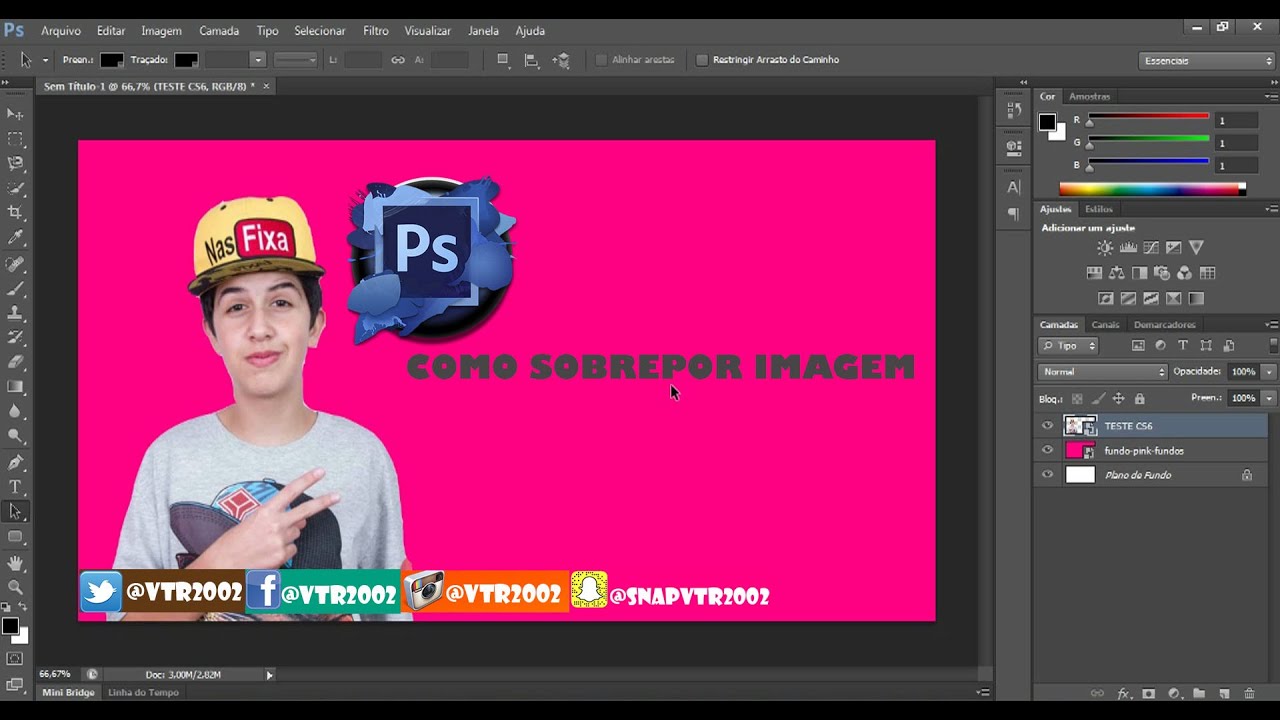This screenshot has height=720, width=1280.
Task: Select the Eraser tool
Action: coord(15,362)
